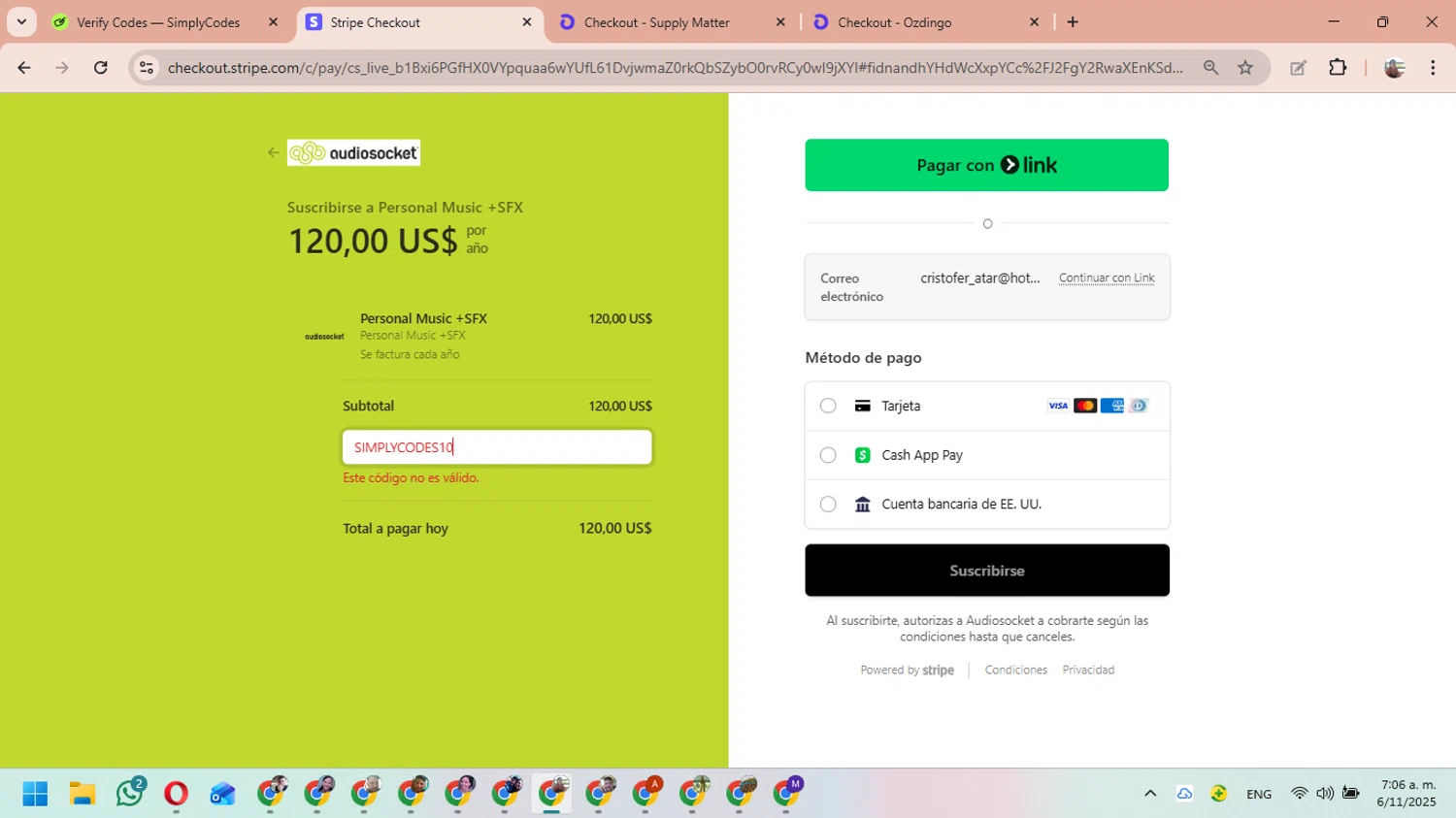This screenshot has width=1456, height=818.
Task: Open the Extensions puzzle icon
Action: coord(1338,68)
